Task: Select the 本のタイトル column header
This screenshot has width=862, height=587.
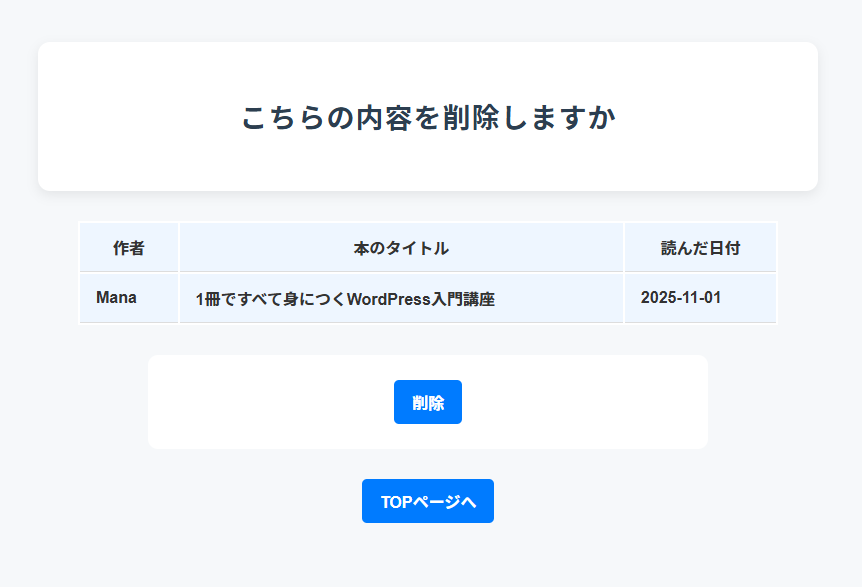Action: (401, 248)
